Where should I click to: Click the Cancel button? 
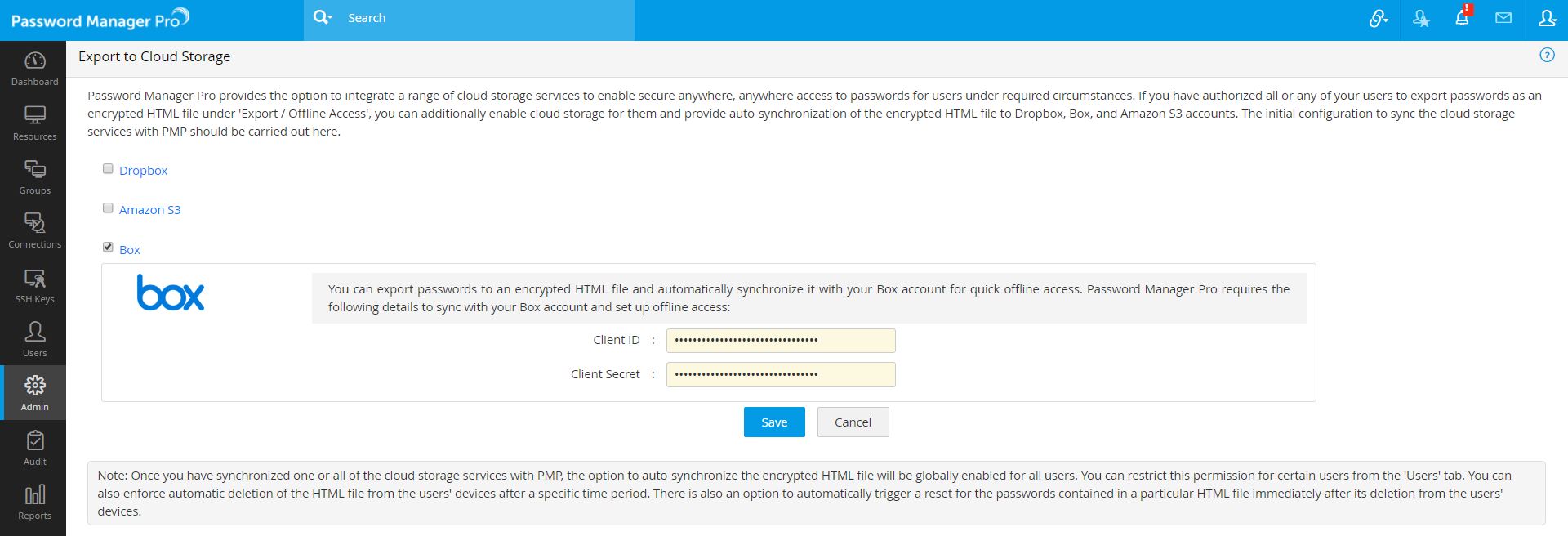click(x=853, y=422)
